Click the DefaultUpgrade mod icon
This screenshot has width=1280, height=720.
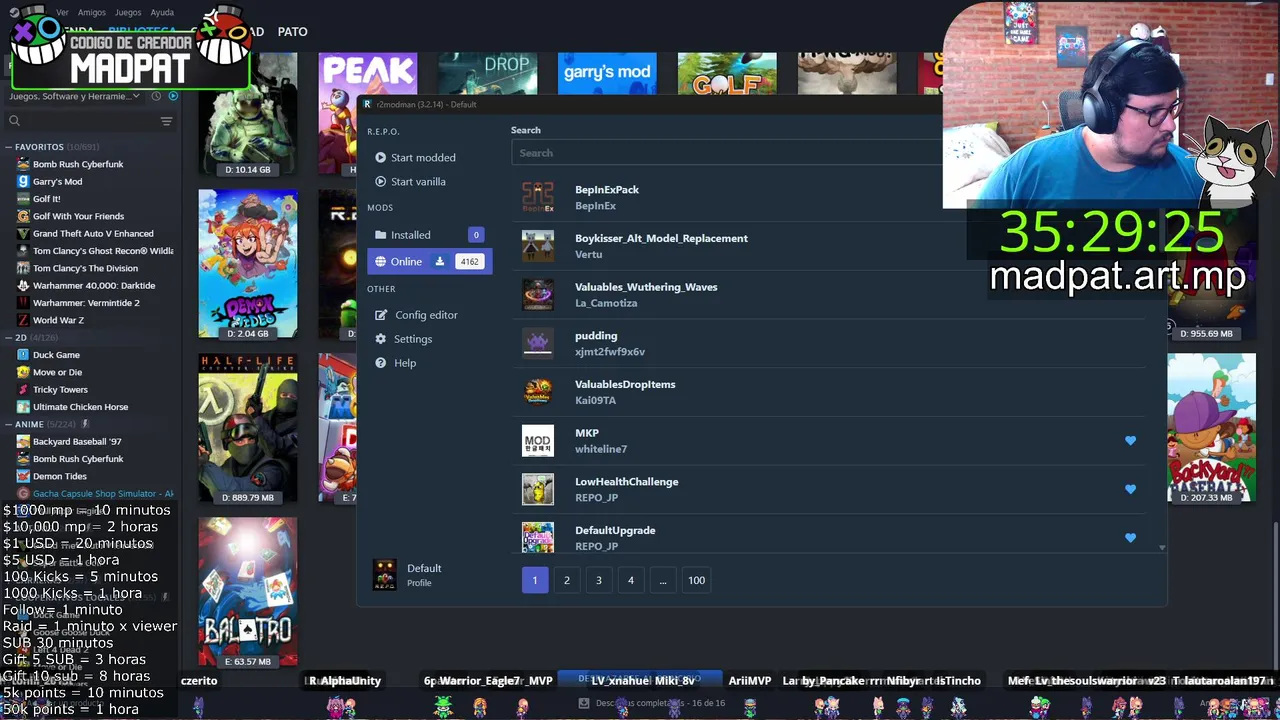(x=538, y=537)
